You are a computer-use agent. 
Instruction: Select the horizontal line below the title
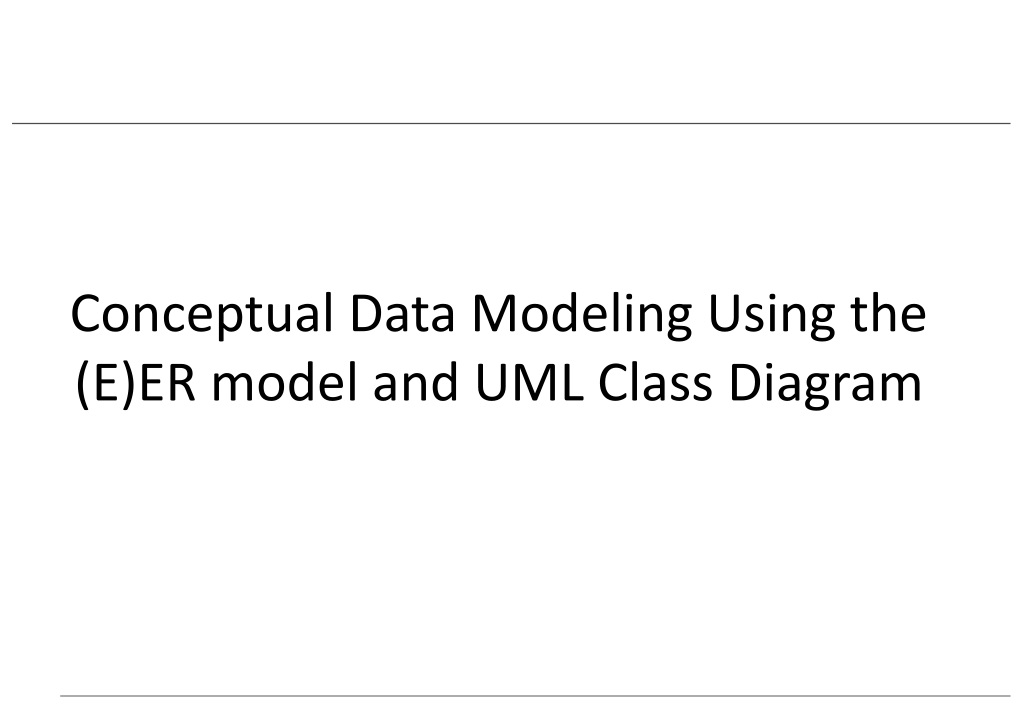click(x=535, y=696)
